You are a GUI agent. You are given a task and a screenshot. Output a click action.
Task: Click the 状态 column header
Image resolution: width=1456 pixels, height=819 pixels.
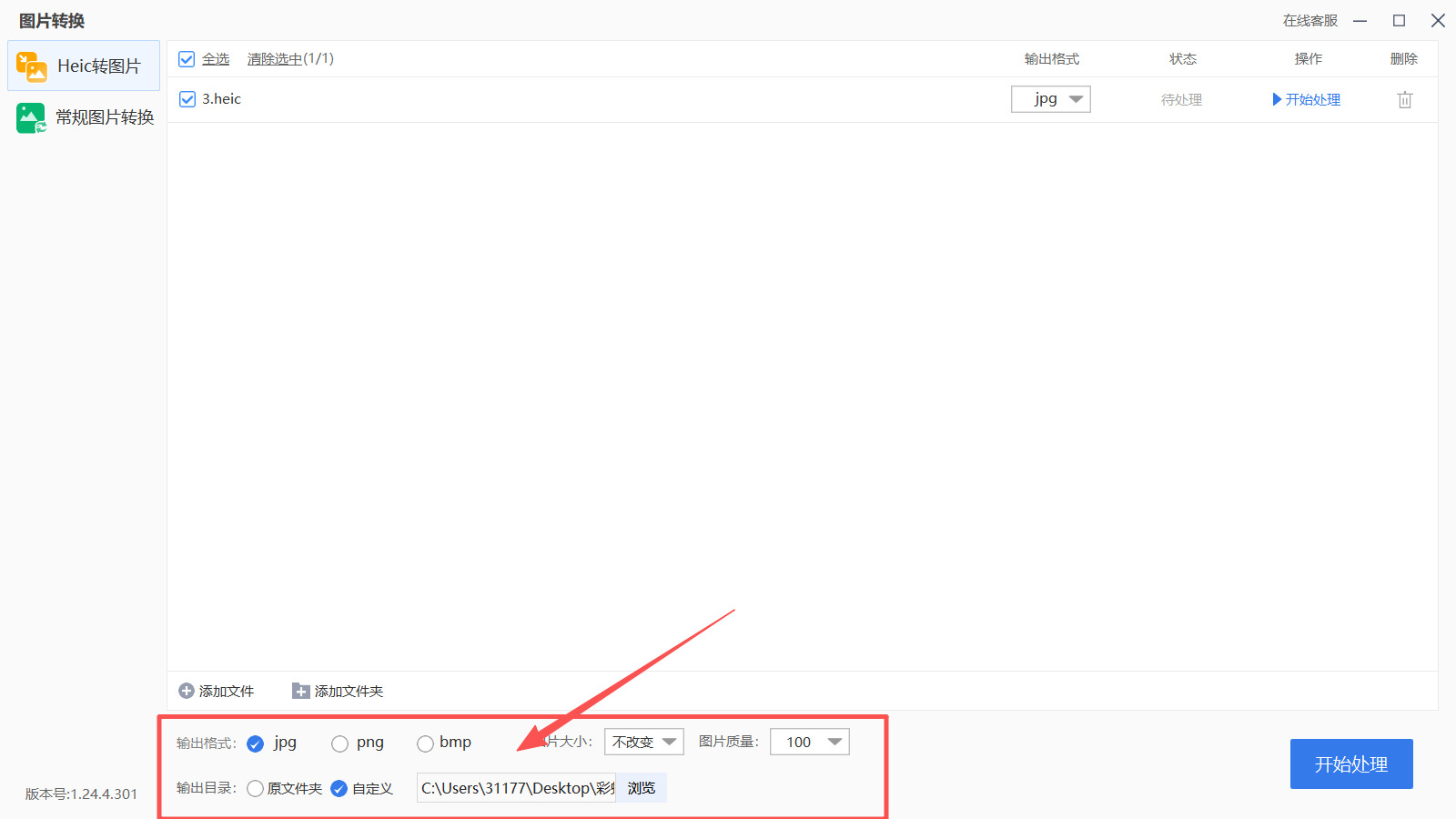(1183, 59)
